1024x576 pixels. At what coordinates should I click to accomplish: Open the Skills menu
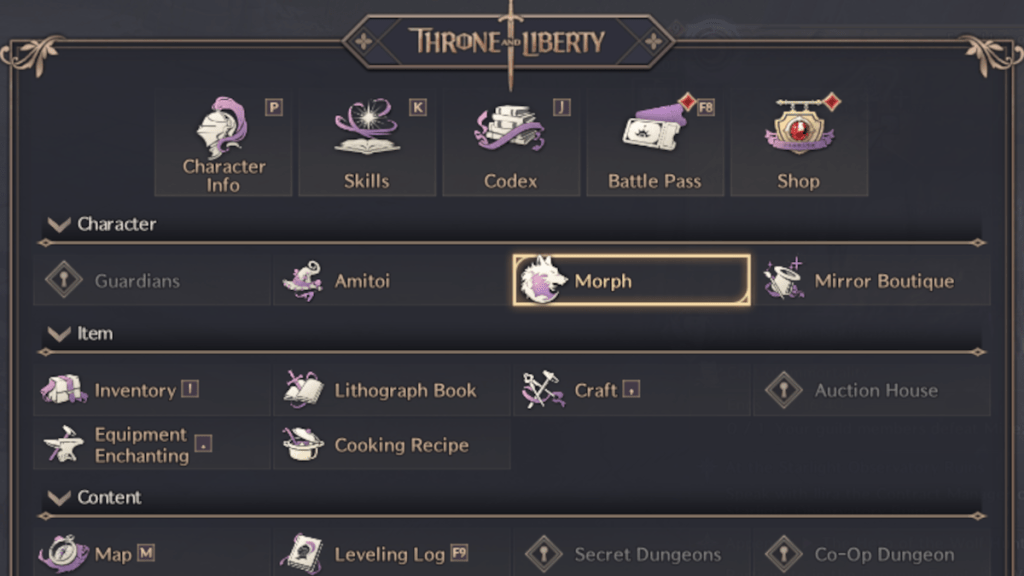(x=367, y=140)
